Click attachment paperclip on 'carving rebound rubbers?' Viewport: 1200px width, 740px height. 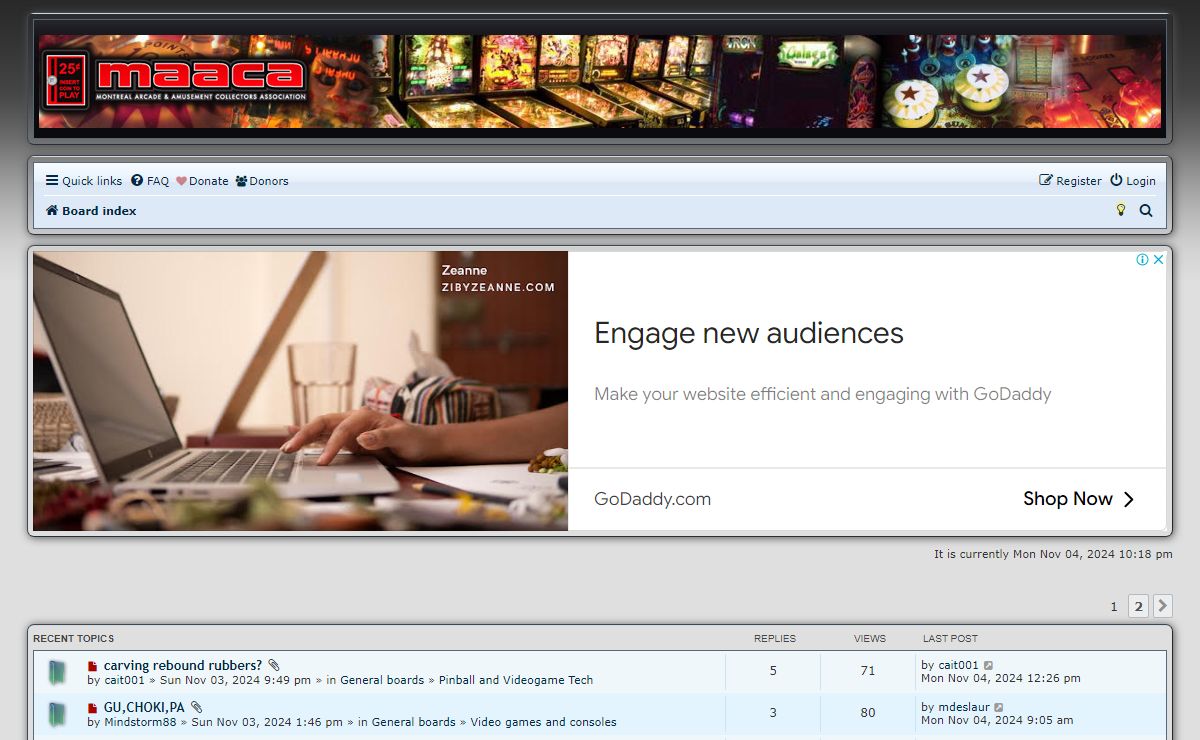point(274,665)
